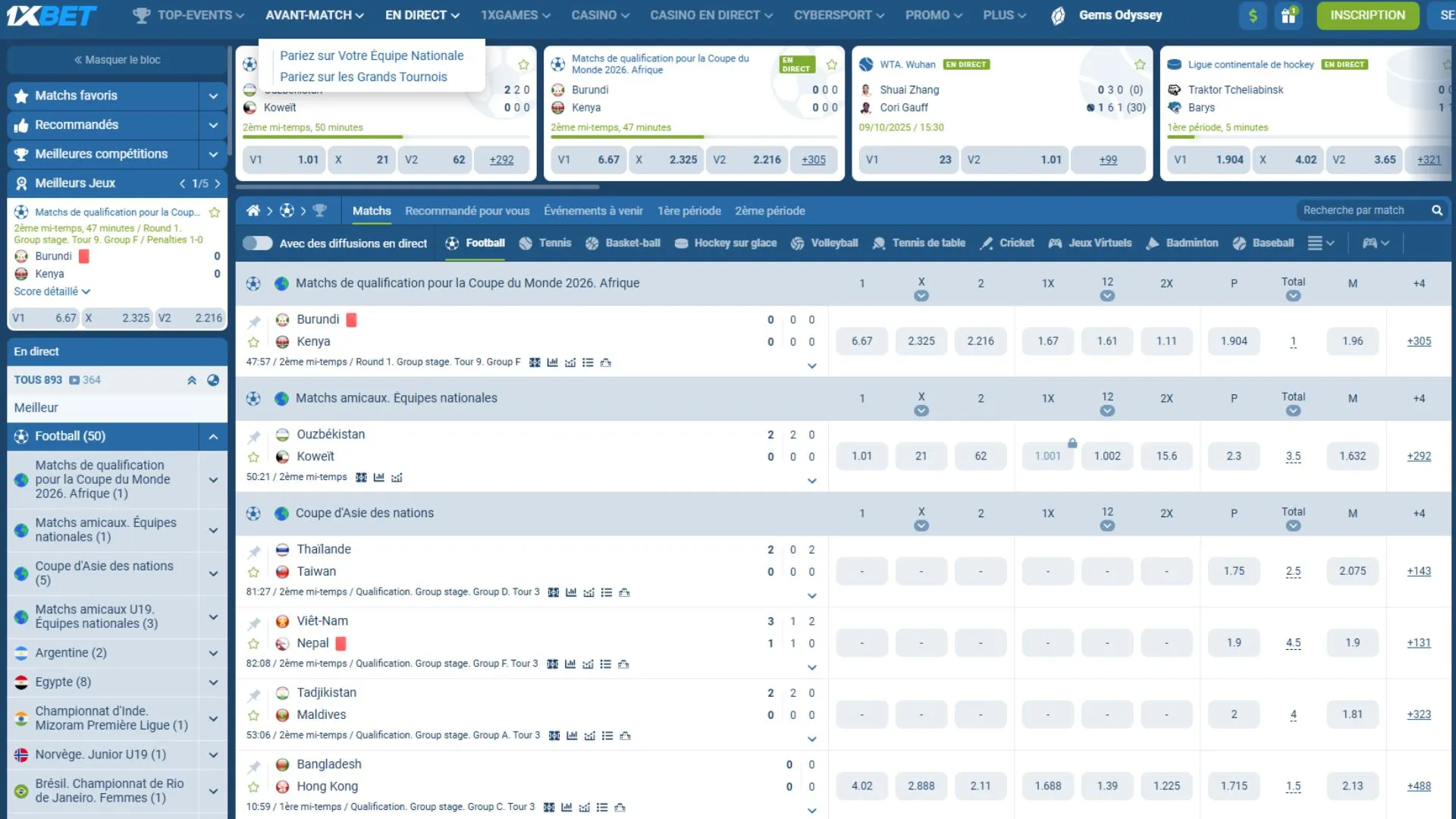Open the EN DIRECT menu

coord(422,15)
